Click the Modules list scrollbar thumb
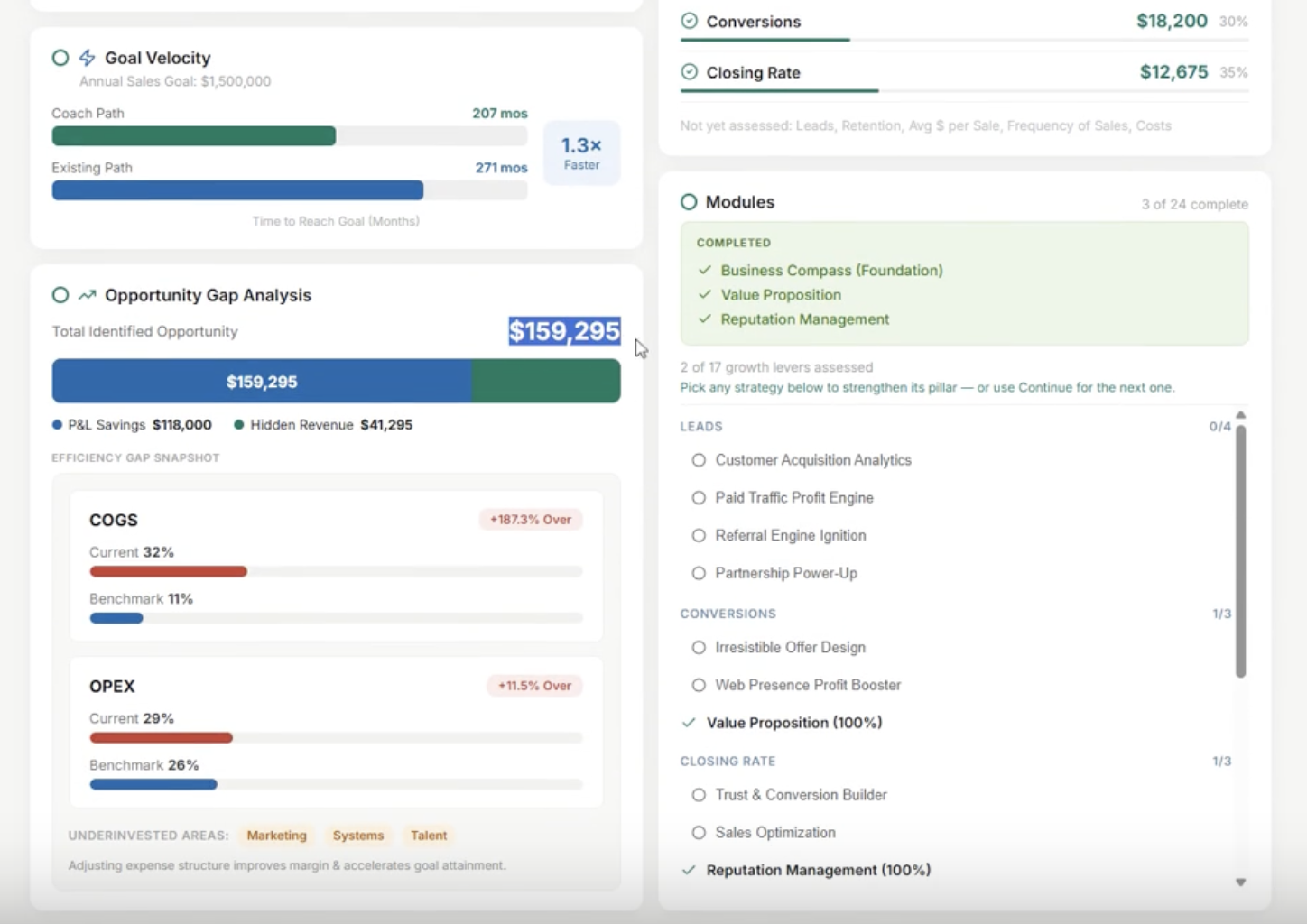Image resolution: width=1307 pixels, height=924 pixels. point(1241,550)
